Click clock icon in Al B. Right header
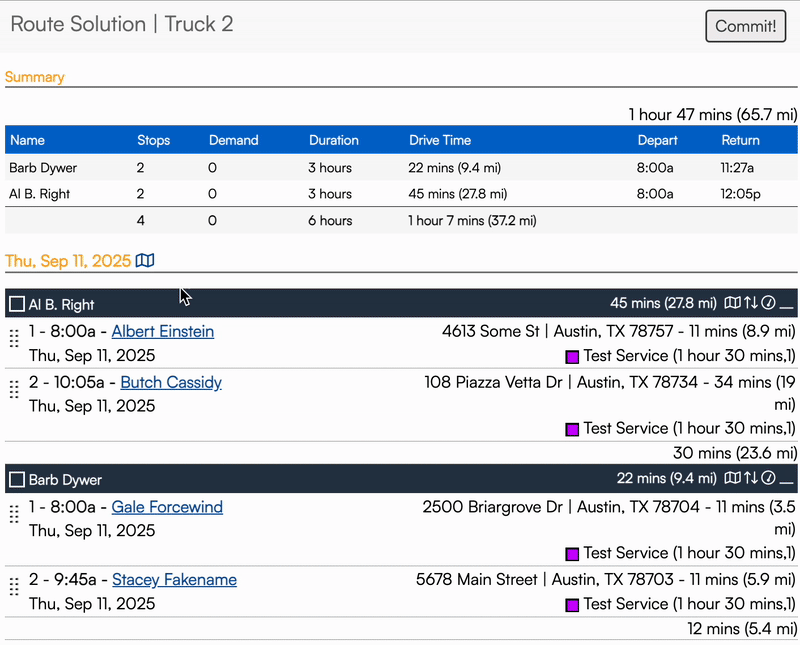800x645 pixels. pyautogui.click(x=768, y=303)
